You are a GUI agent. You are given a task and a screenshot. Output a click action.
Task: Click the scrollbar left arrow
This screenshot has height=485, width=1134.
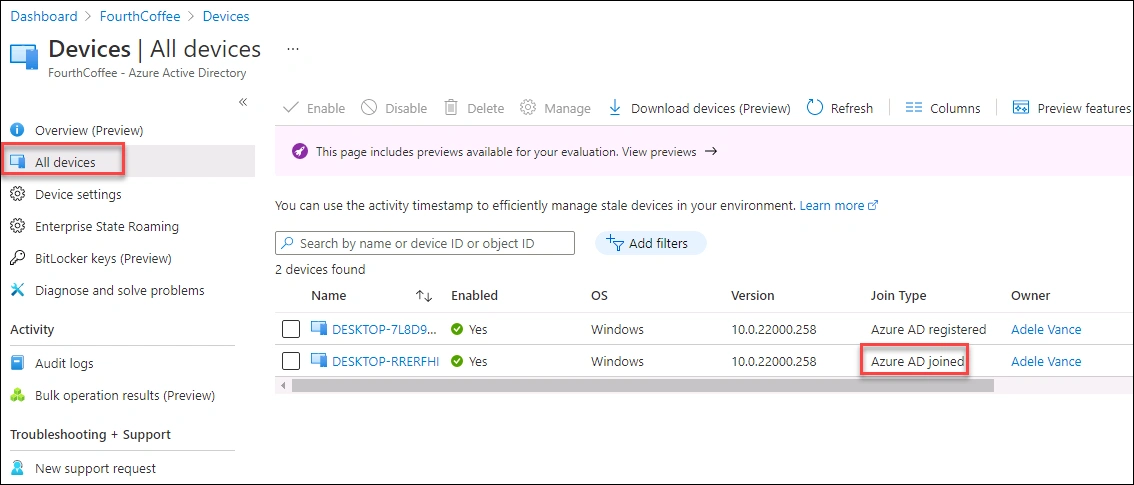(284, 386)
